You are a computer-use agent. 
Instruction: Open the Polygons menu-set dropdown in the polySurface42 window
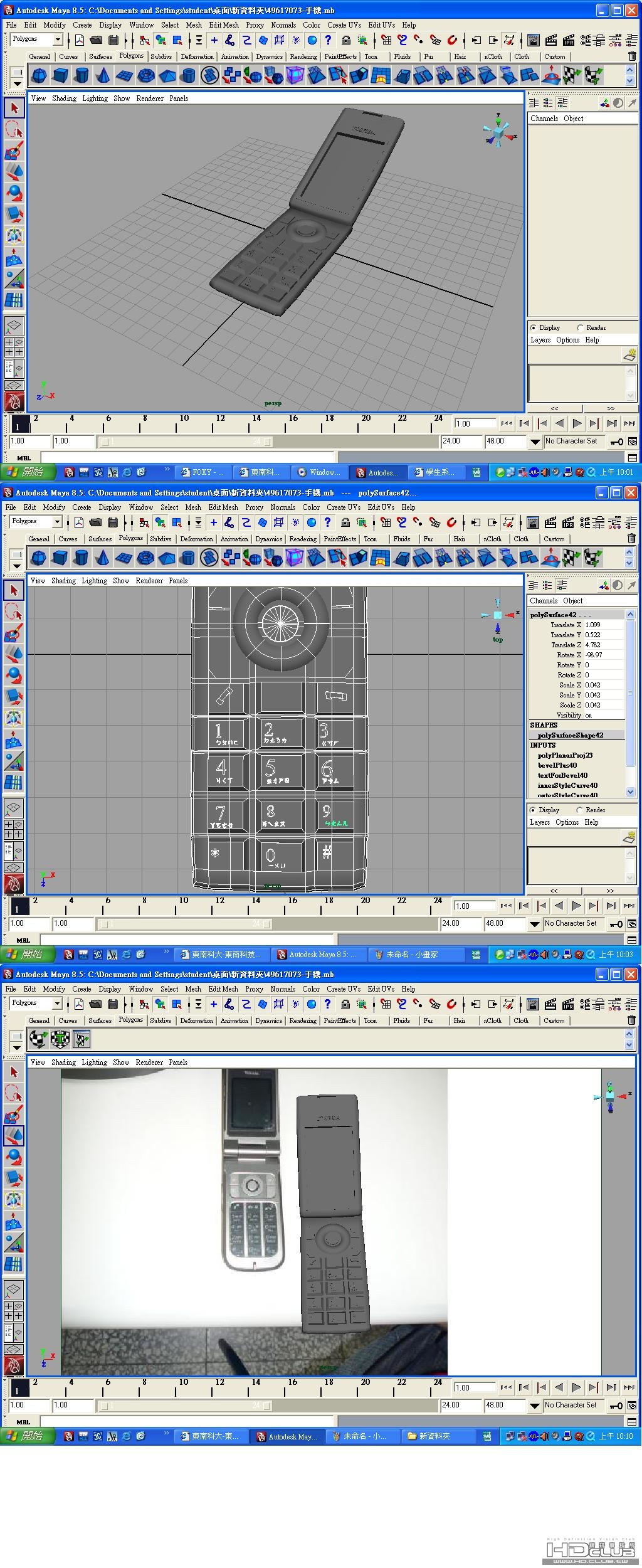pyautogui.click(x=57, y=522)
